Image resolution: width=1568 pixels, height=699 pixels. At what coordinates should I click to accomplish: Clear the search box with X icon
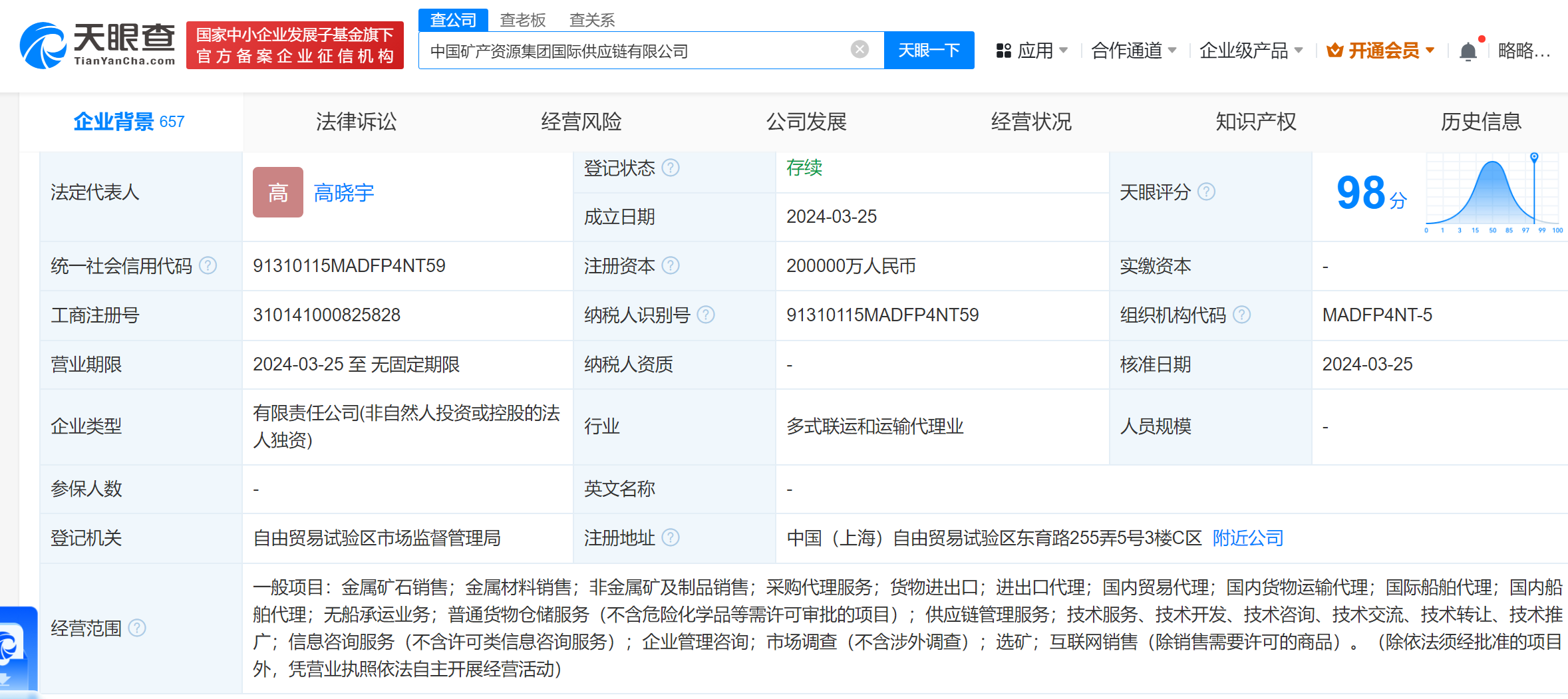pos(860,50)
